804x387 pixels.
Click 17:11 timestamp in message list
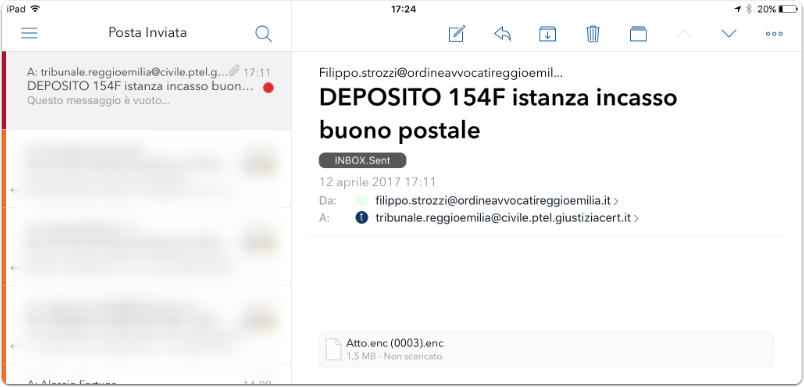click(257, 72)
